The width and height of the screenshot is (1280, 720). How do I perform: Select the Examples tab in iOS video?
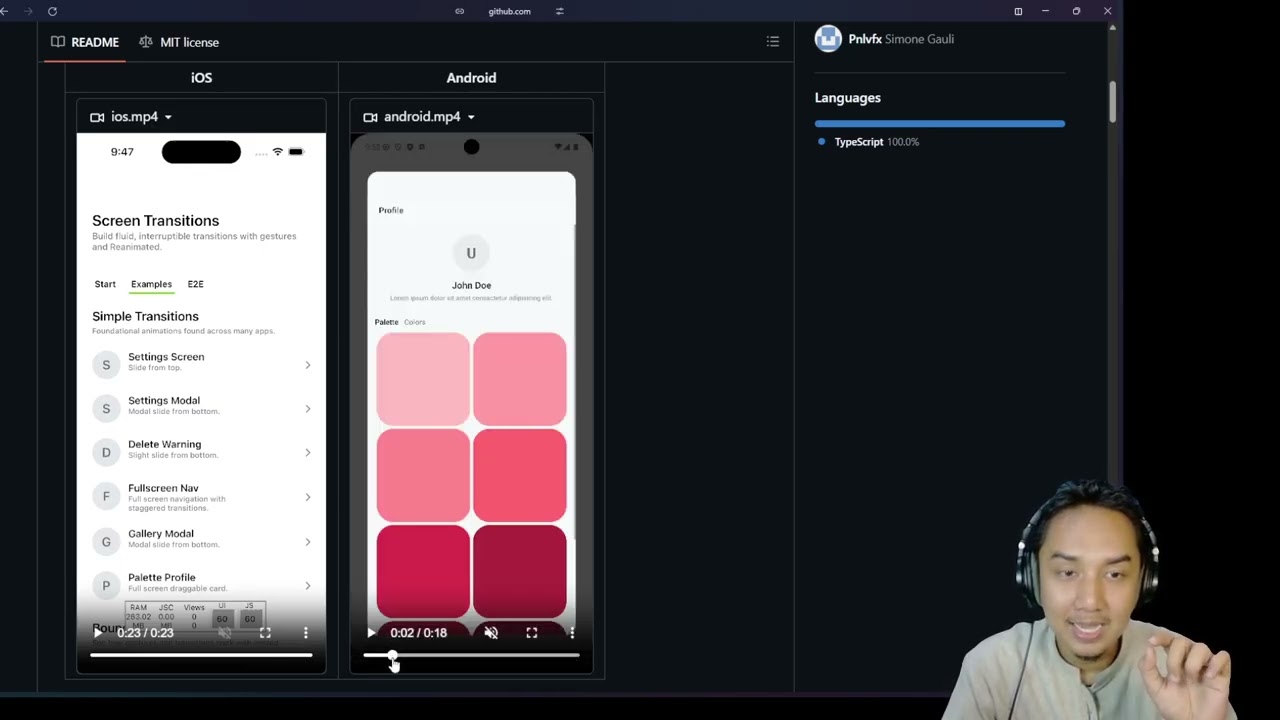point(151,284)
